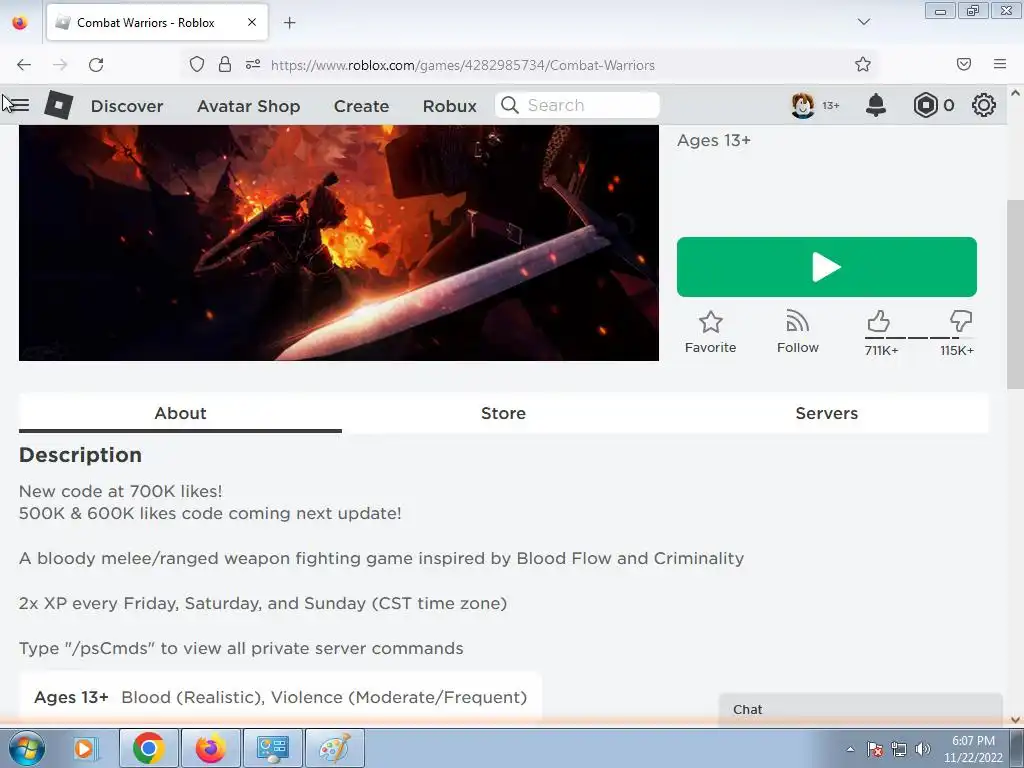Click the Action Center flag icon
Viewport: 1024px width, 768px height.
875,749
